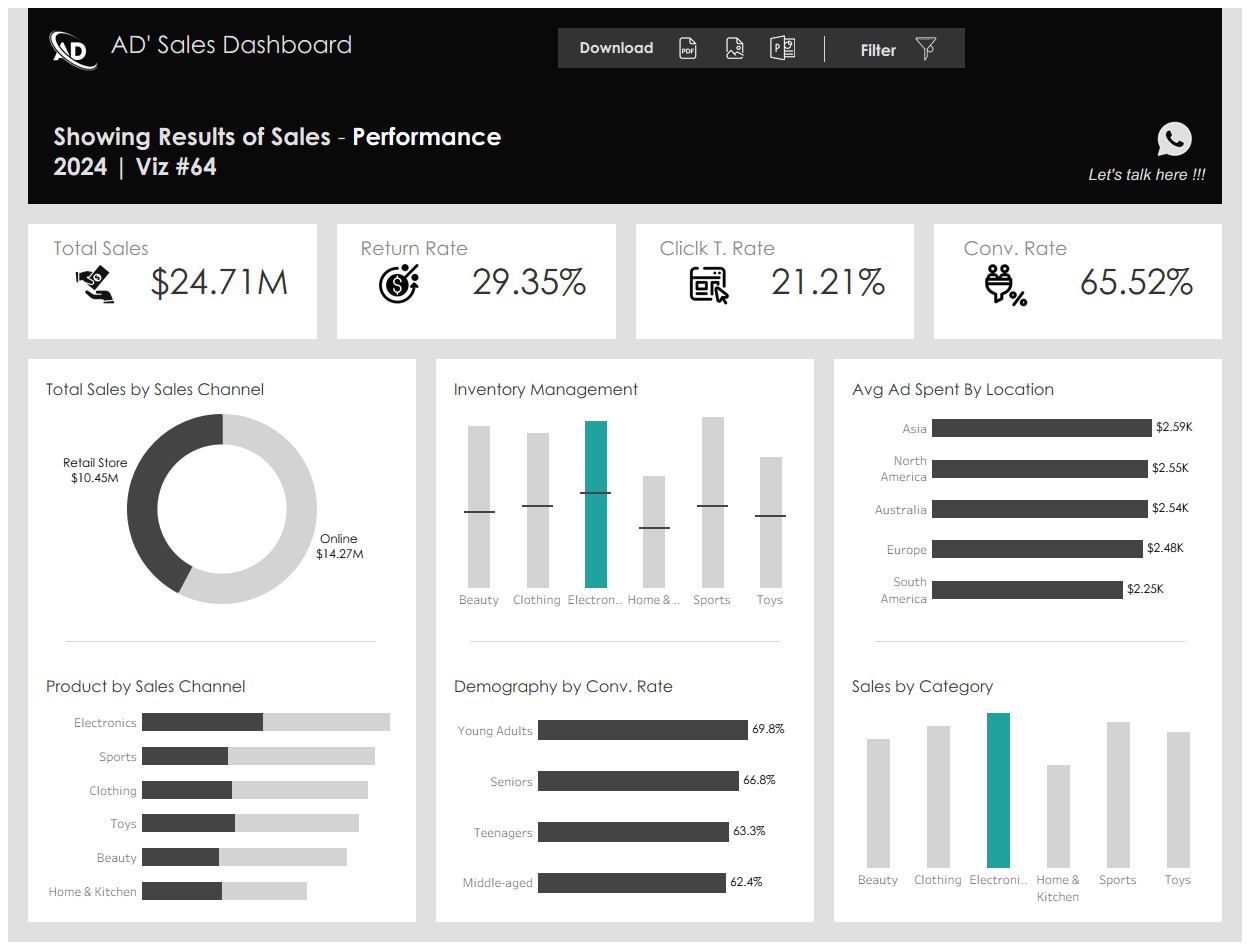Select teal Electronics bar in Sales by Category
This screenshot has height=950, width=1250.
[998, 790]
